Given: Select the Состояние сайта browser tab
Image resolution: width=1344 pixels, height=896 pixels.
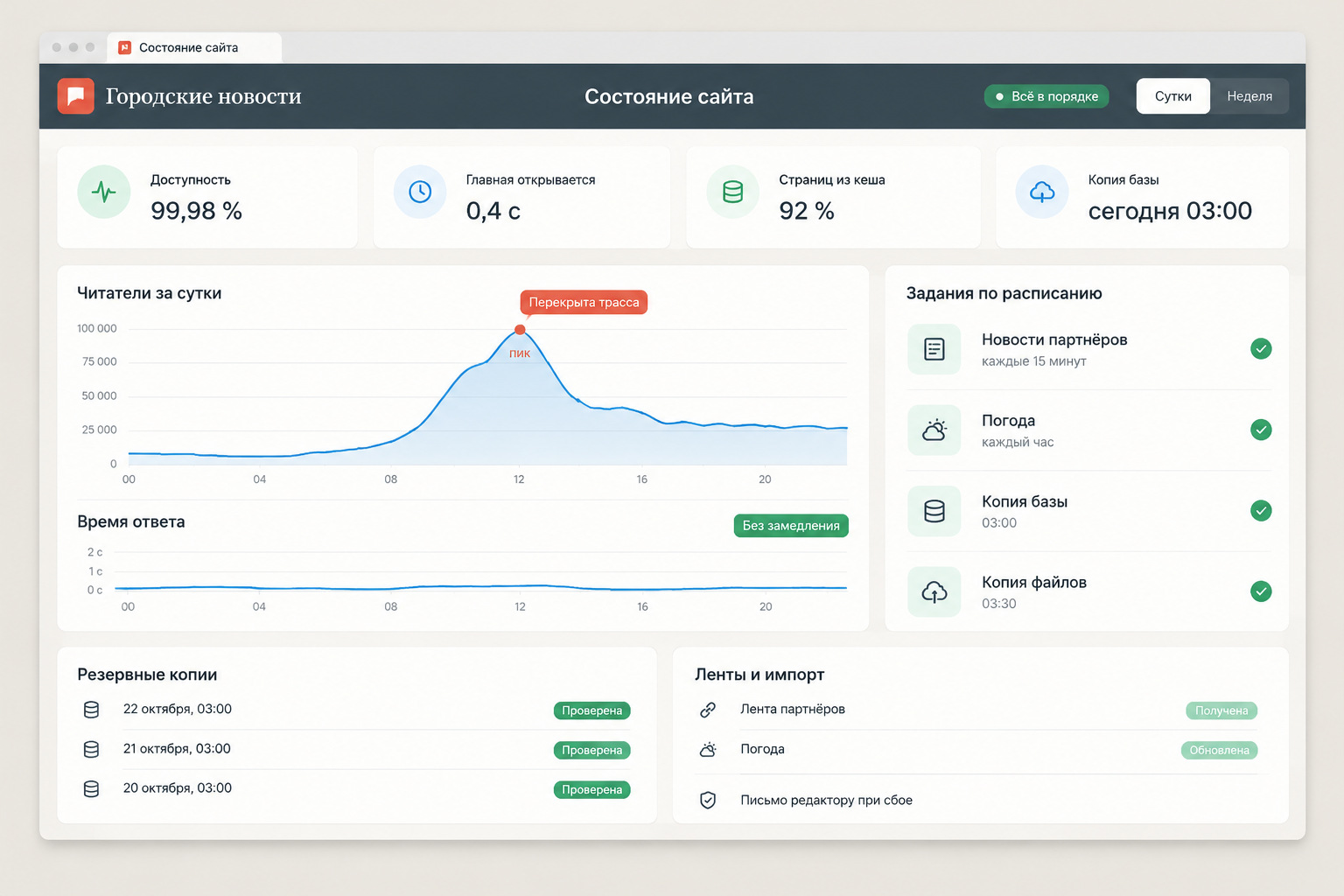Looking at the screenshot, I should click(194, 48).
